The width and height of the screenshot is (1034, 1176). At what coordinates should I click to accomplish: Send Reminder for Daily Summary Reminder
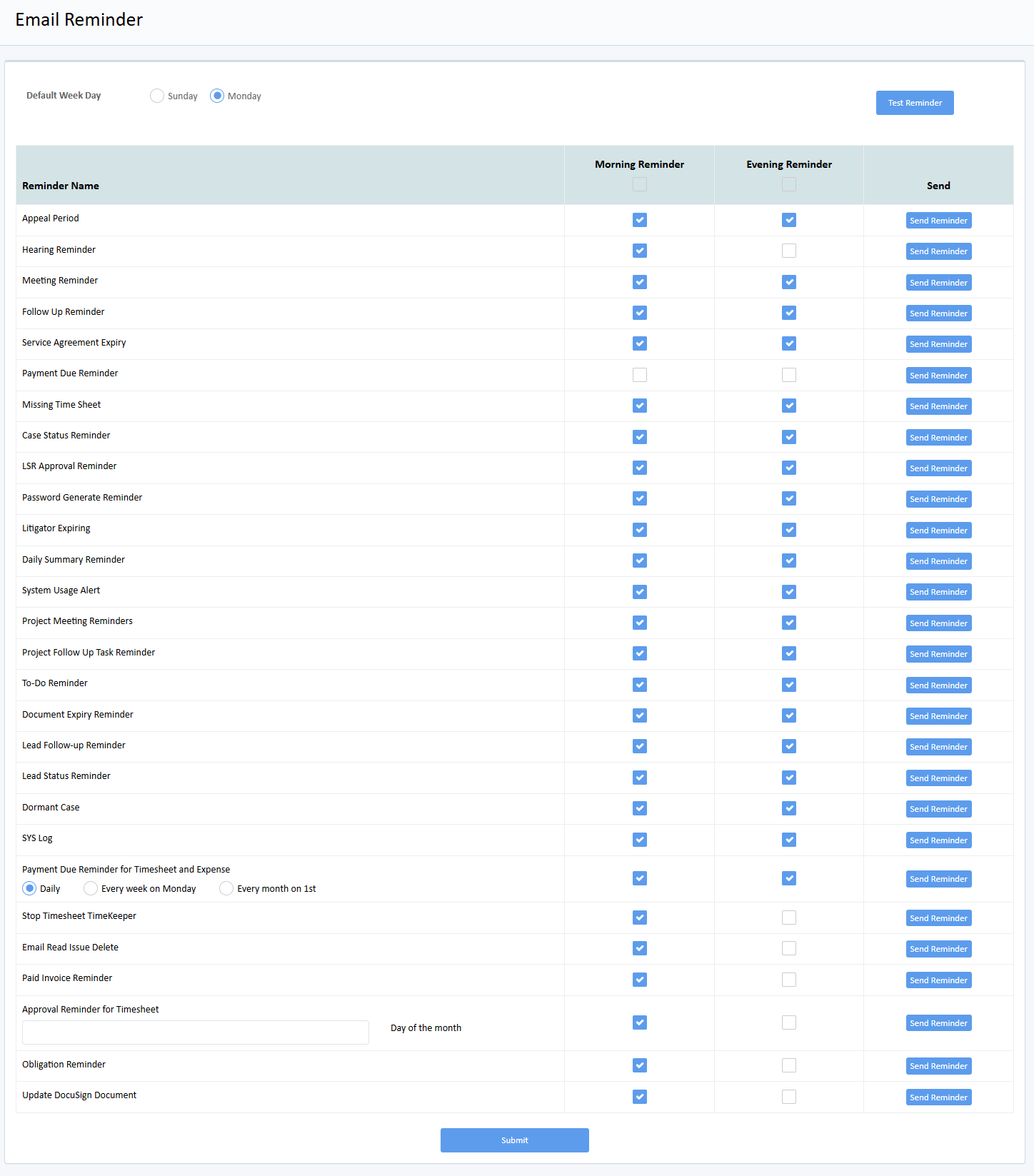point(938,561)
